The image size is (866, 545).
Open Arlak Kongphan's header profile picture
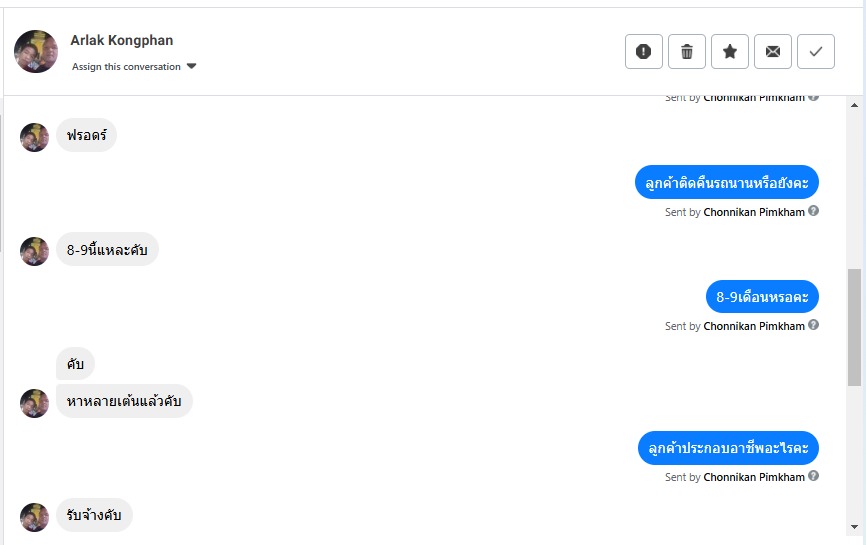[36, 51]
